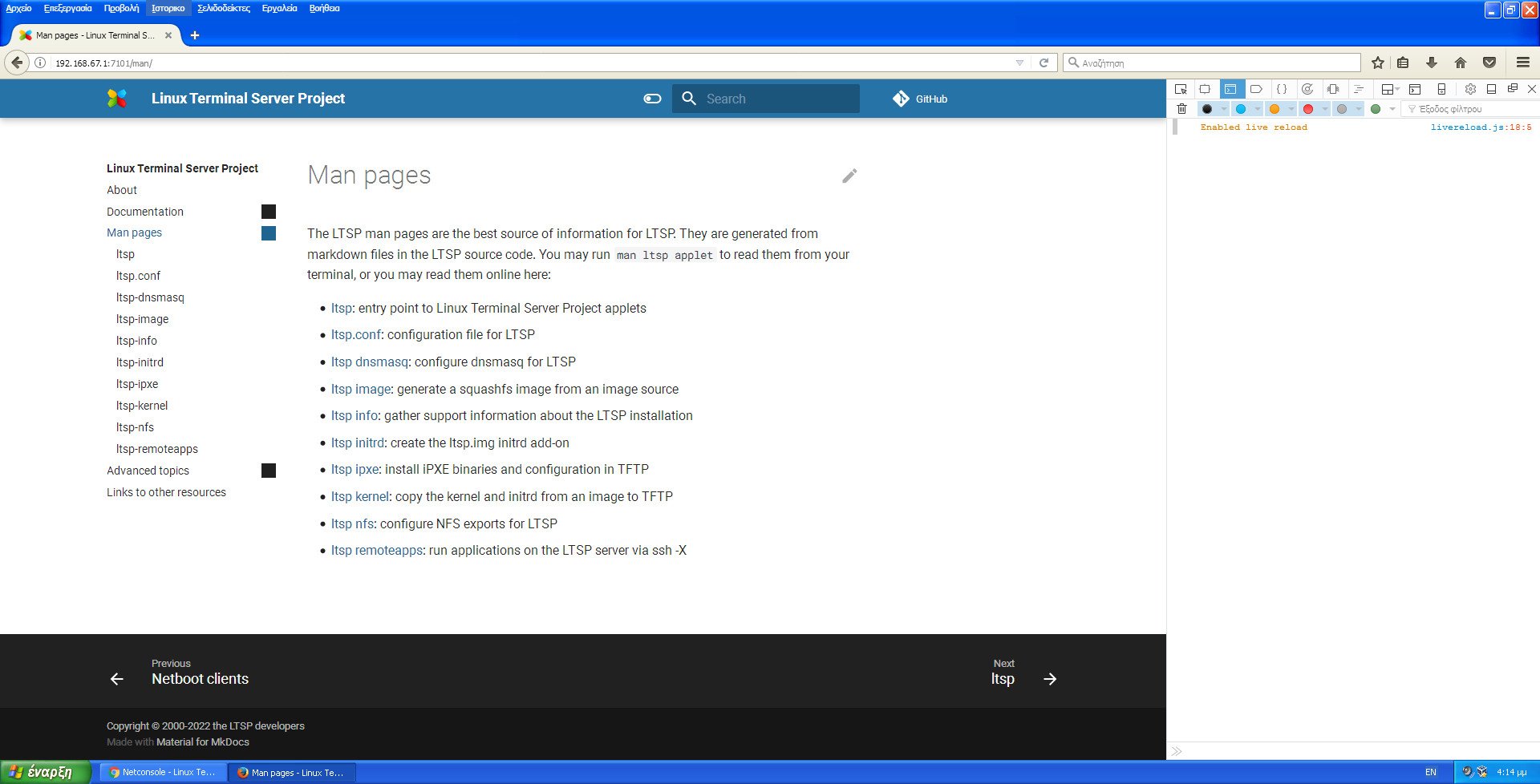
Task: Open DevTools settings with the gear icon
Action: pos(1470,89)
